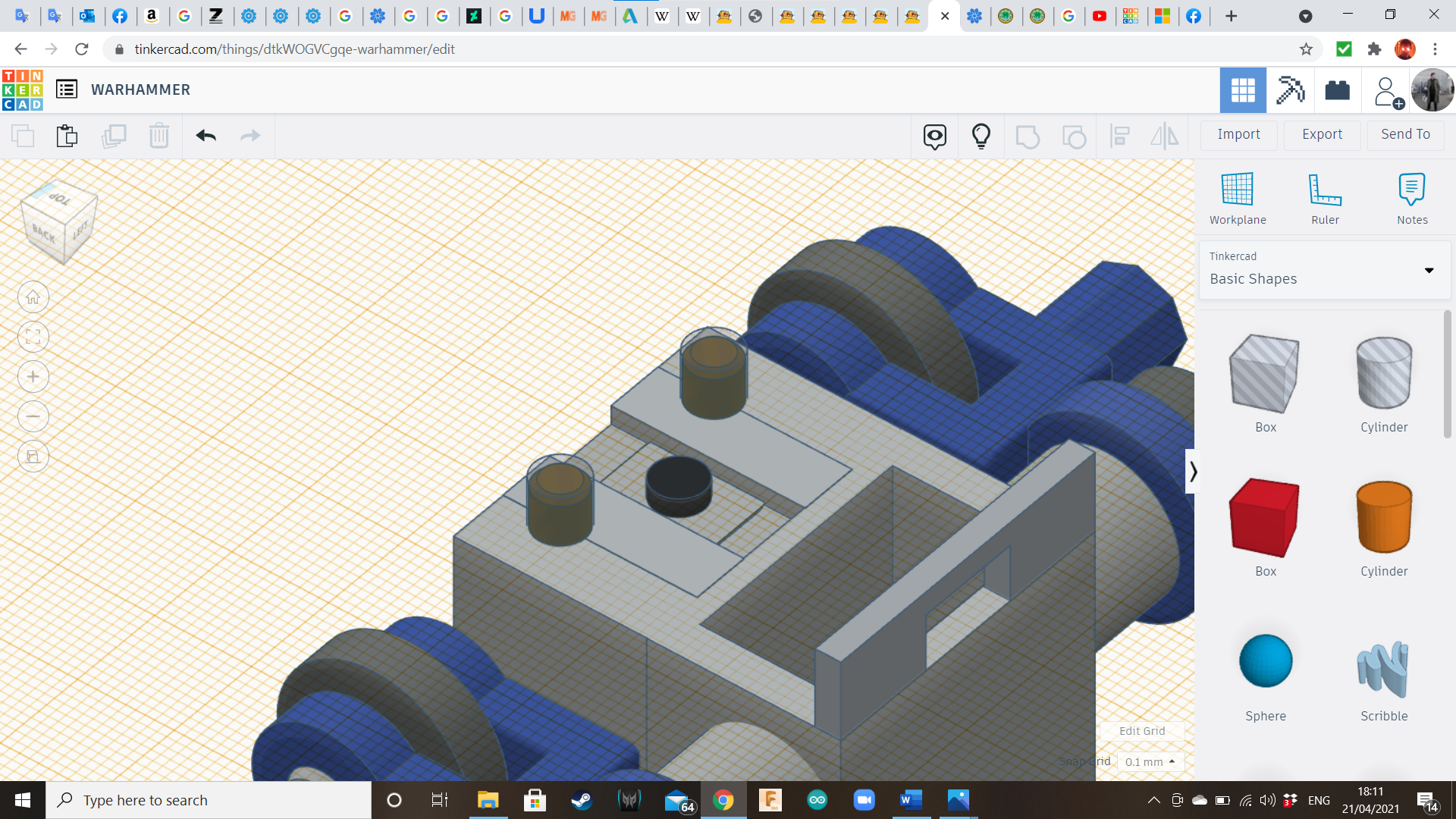Zoom in with the plus icon

coord(33,377)
